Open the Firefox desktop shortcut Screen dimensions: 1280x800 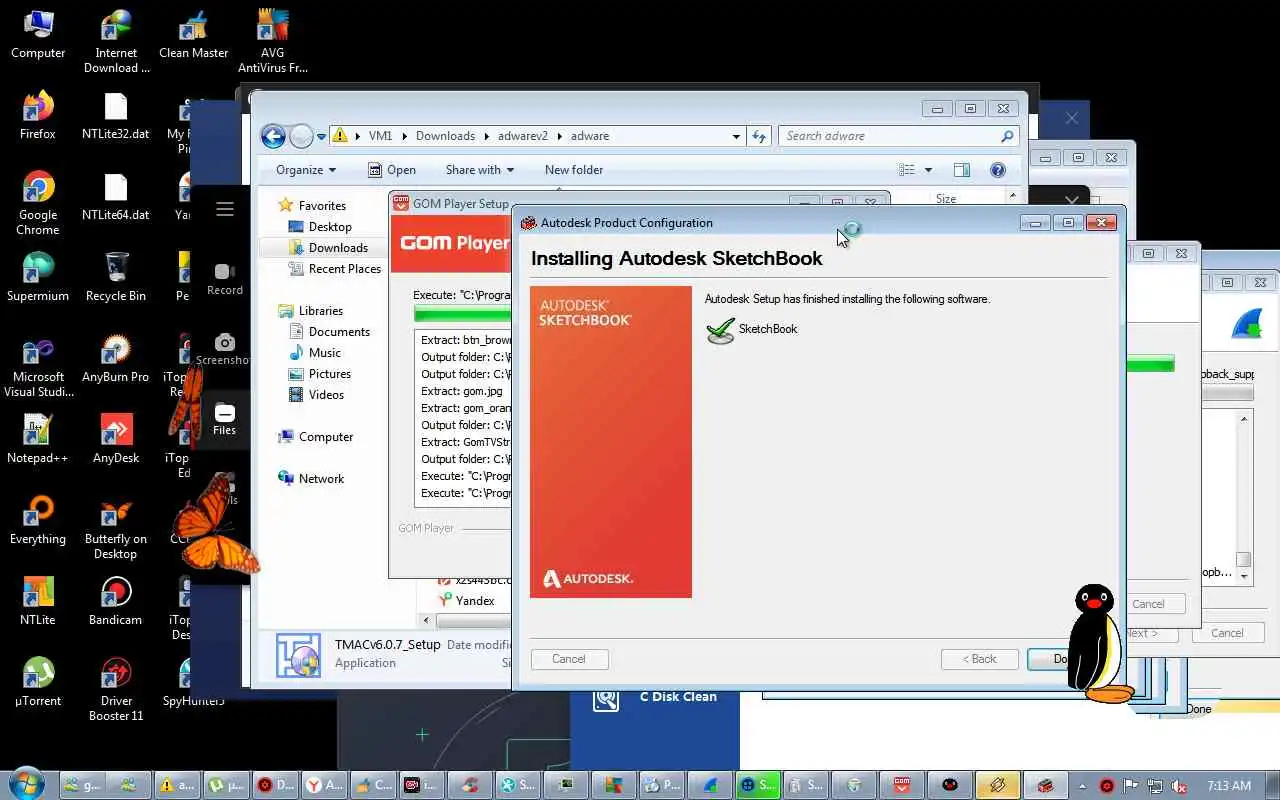point(38,116)
